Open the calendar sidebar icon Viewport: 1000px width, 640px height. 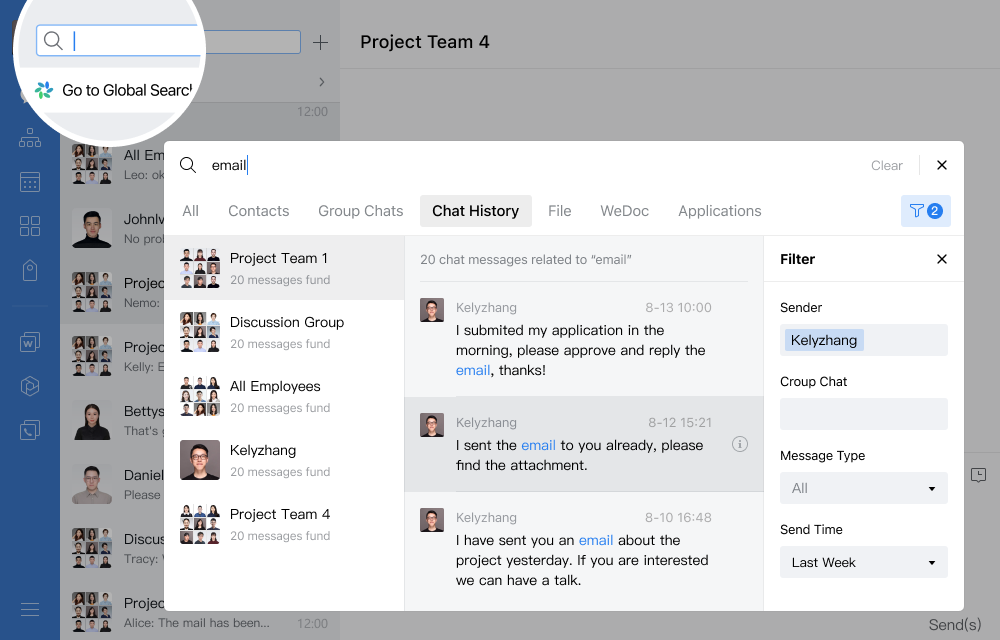pyautogui.click(x=30, y=182)
